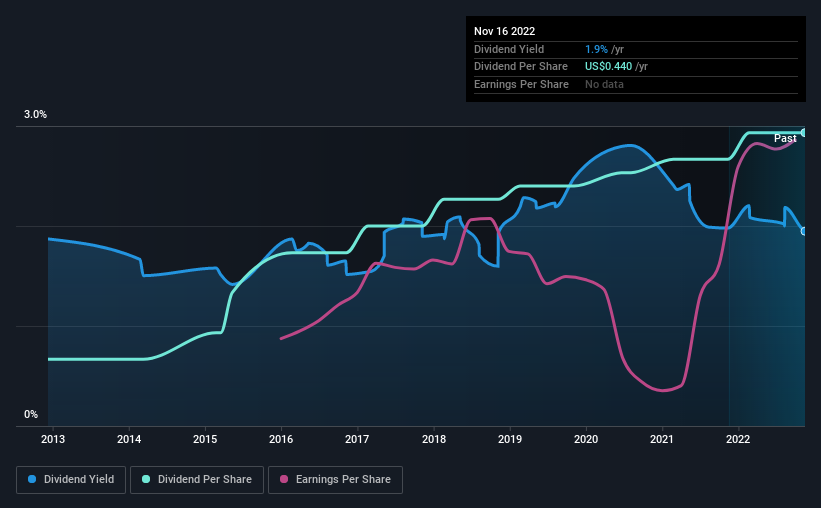Click the 1.9% dividend yield value
Screen dimensions: 821x508
596,49
